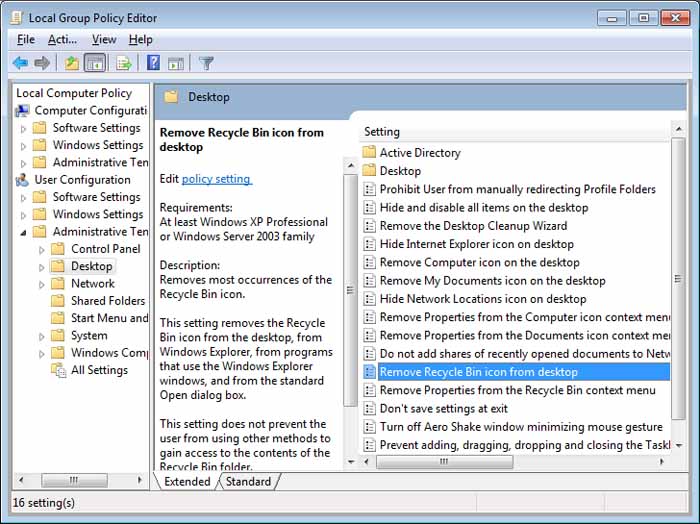Collapse Administrative Templates under User Configuration
The width and height of the screenshot is (700, 524).
[x=24, y=233]
